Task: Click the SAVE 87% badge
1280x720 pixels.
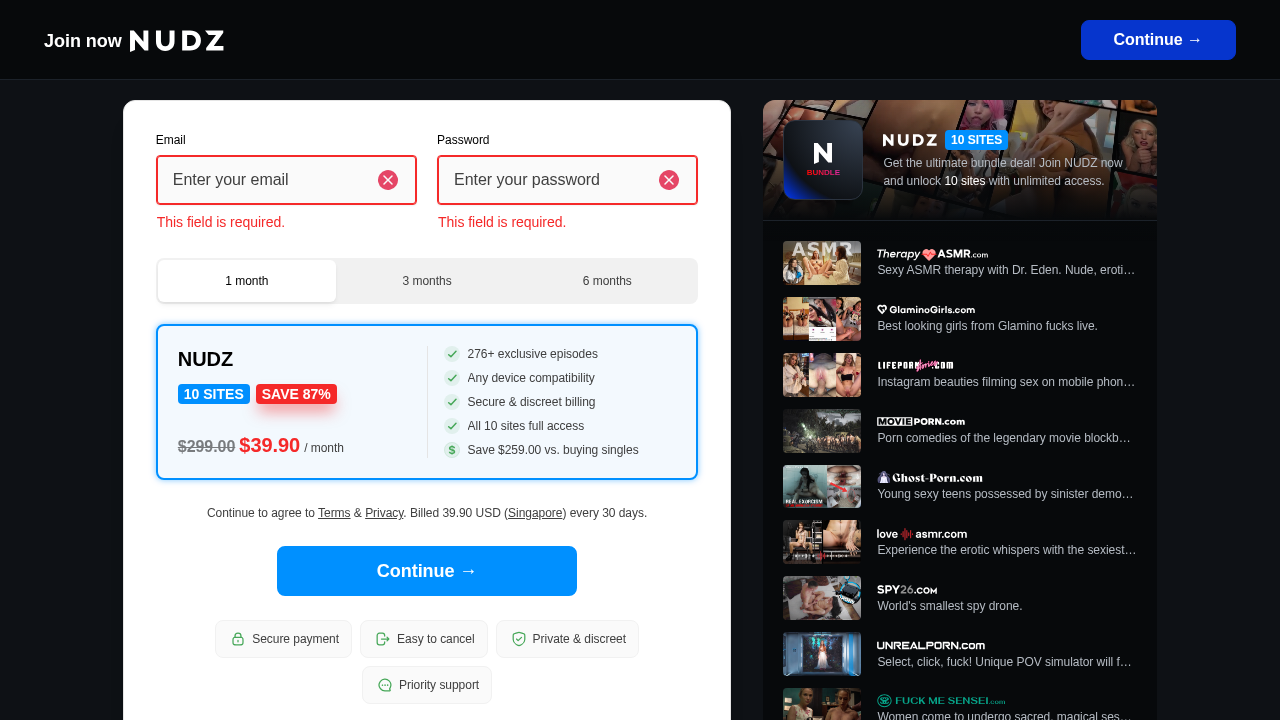Action: (296, 394)
